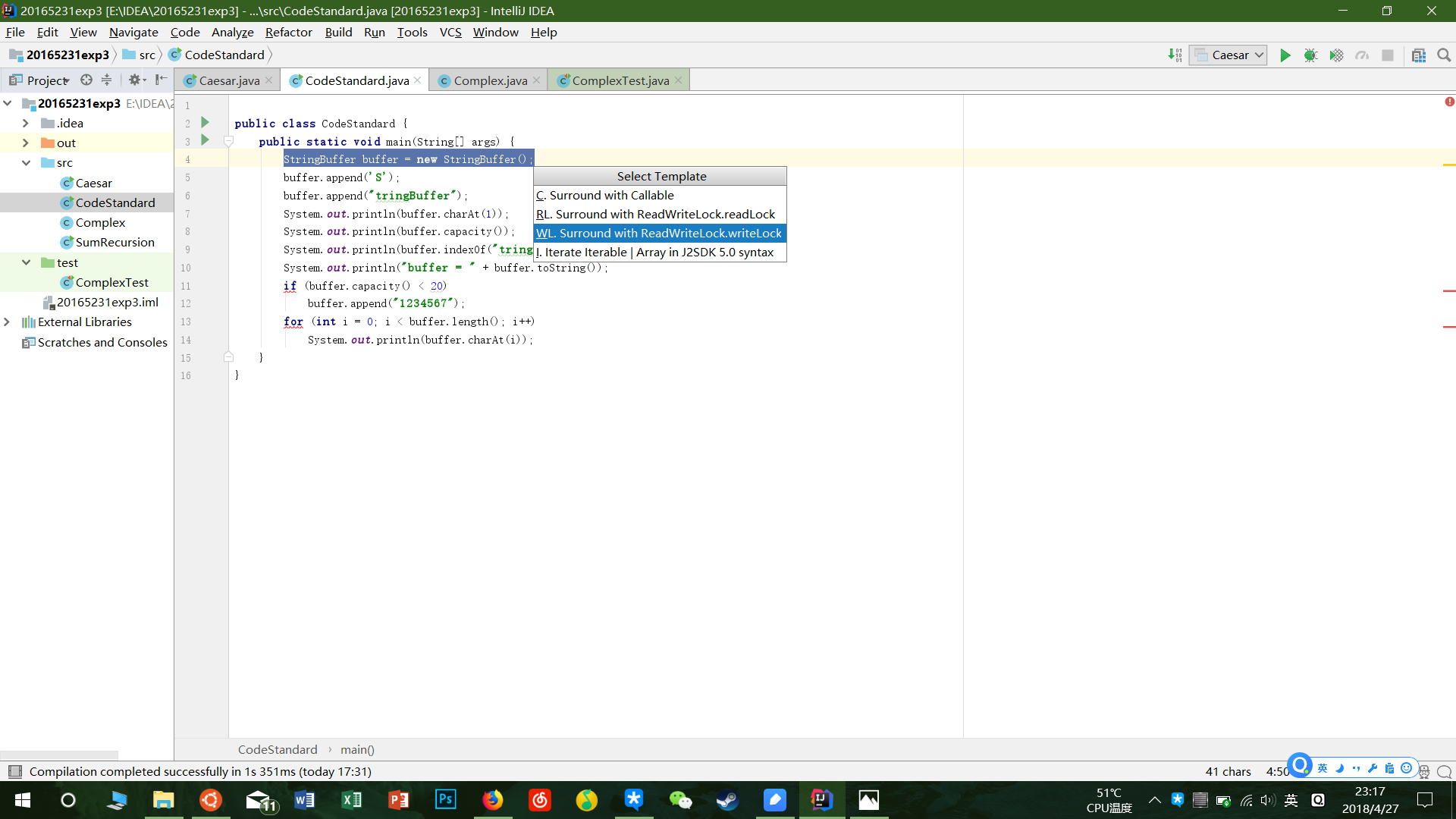
Task: Start debugging with the bug icon
Action: coord(1310,55)
